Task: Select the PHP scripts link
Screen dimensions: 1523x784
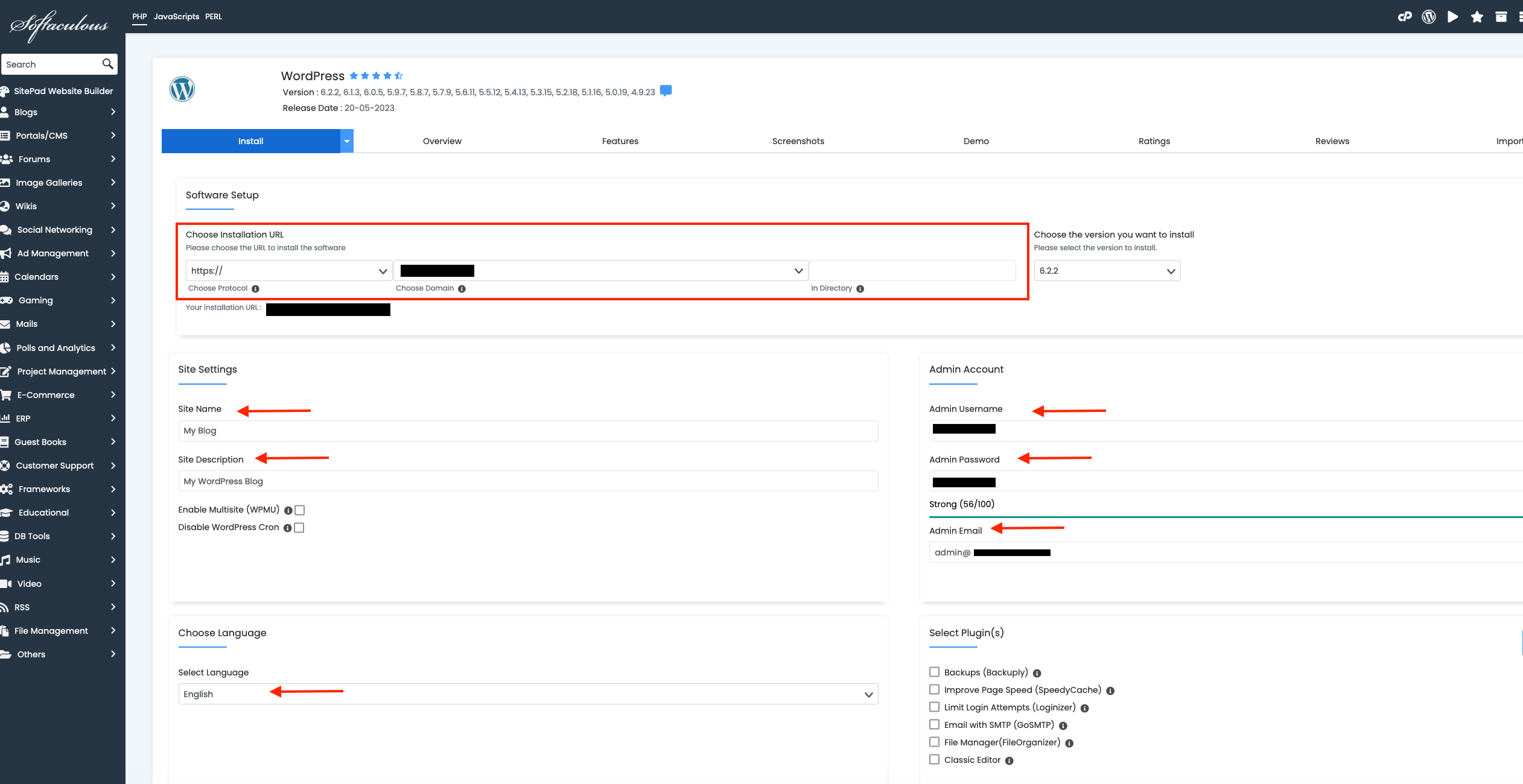Action: 139,16
